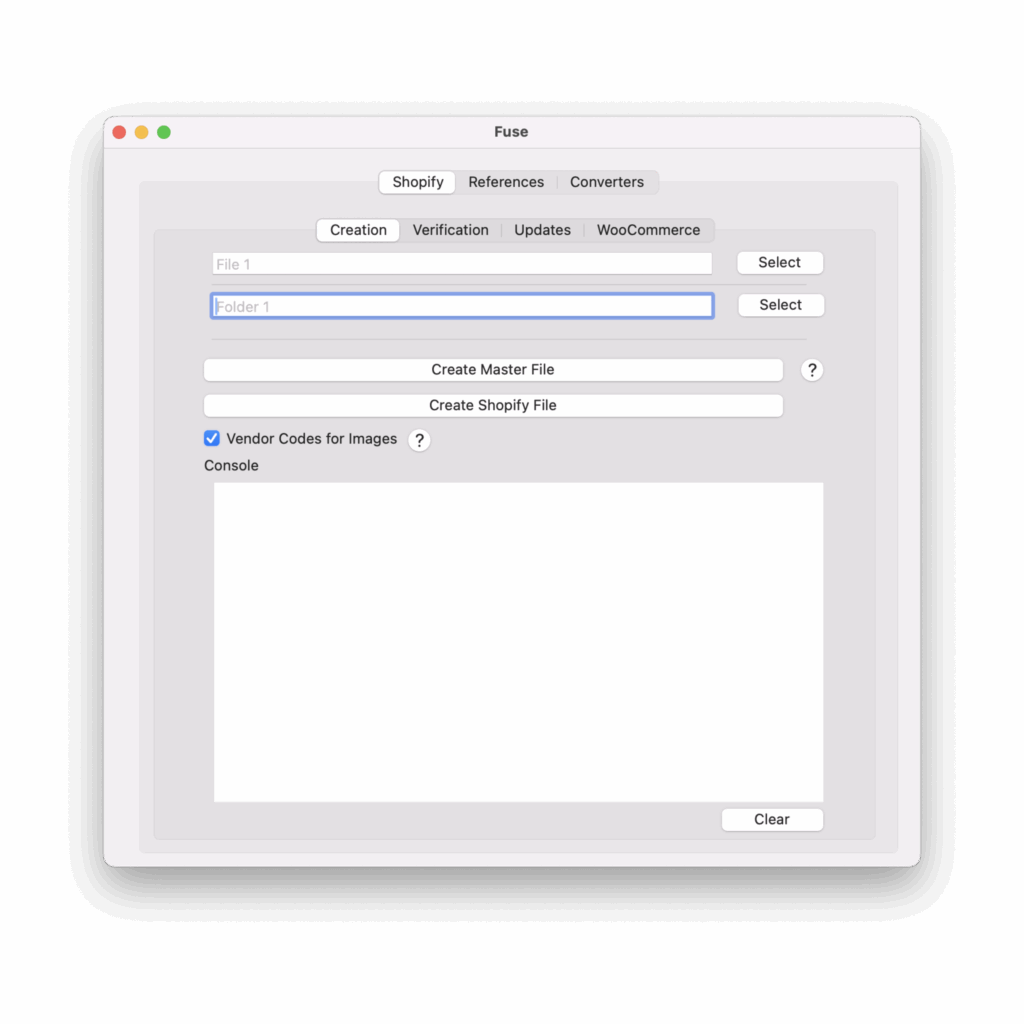
Task: Switch to the Verification sub-tab
Action: 450,230
